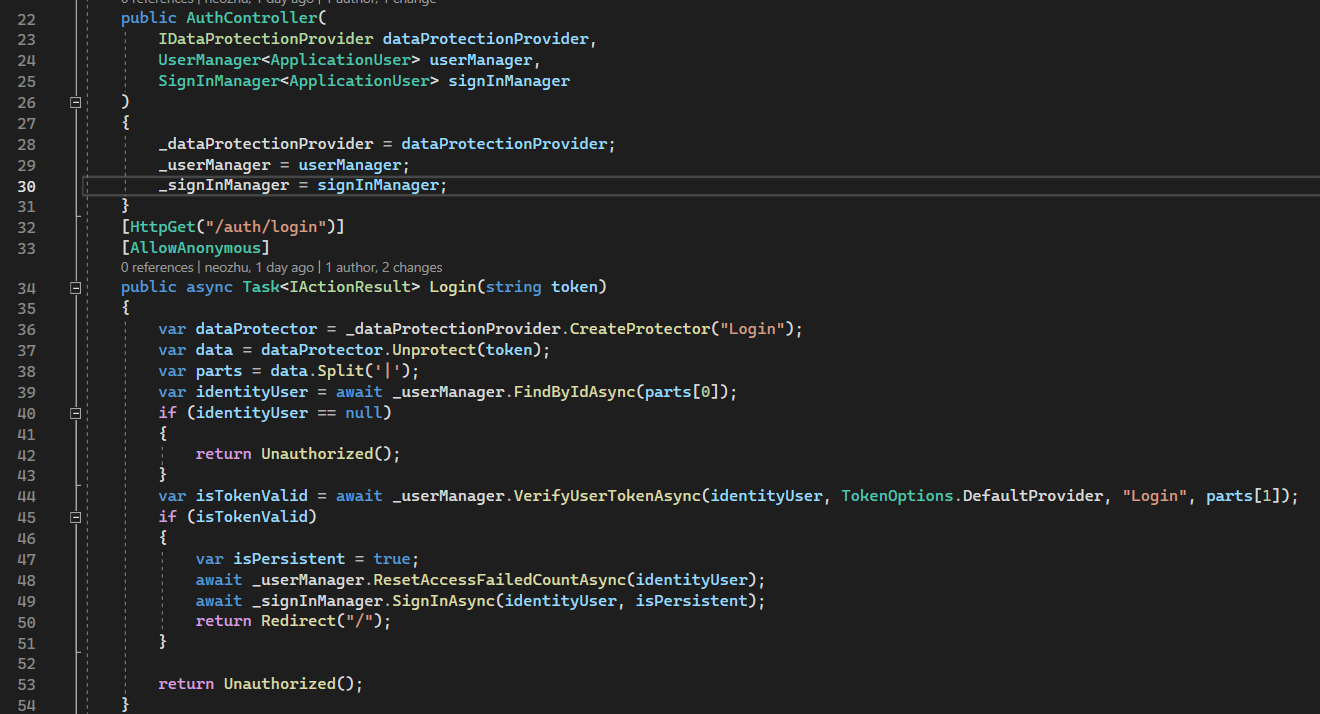Collapse the Login method fold at line 34
Screen dimensions: 1320x714
point(75,288)
